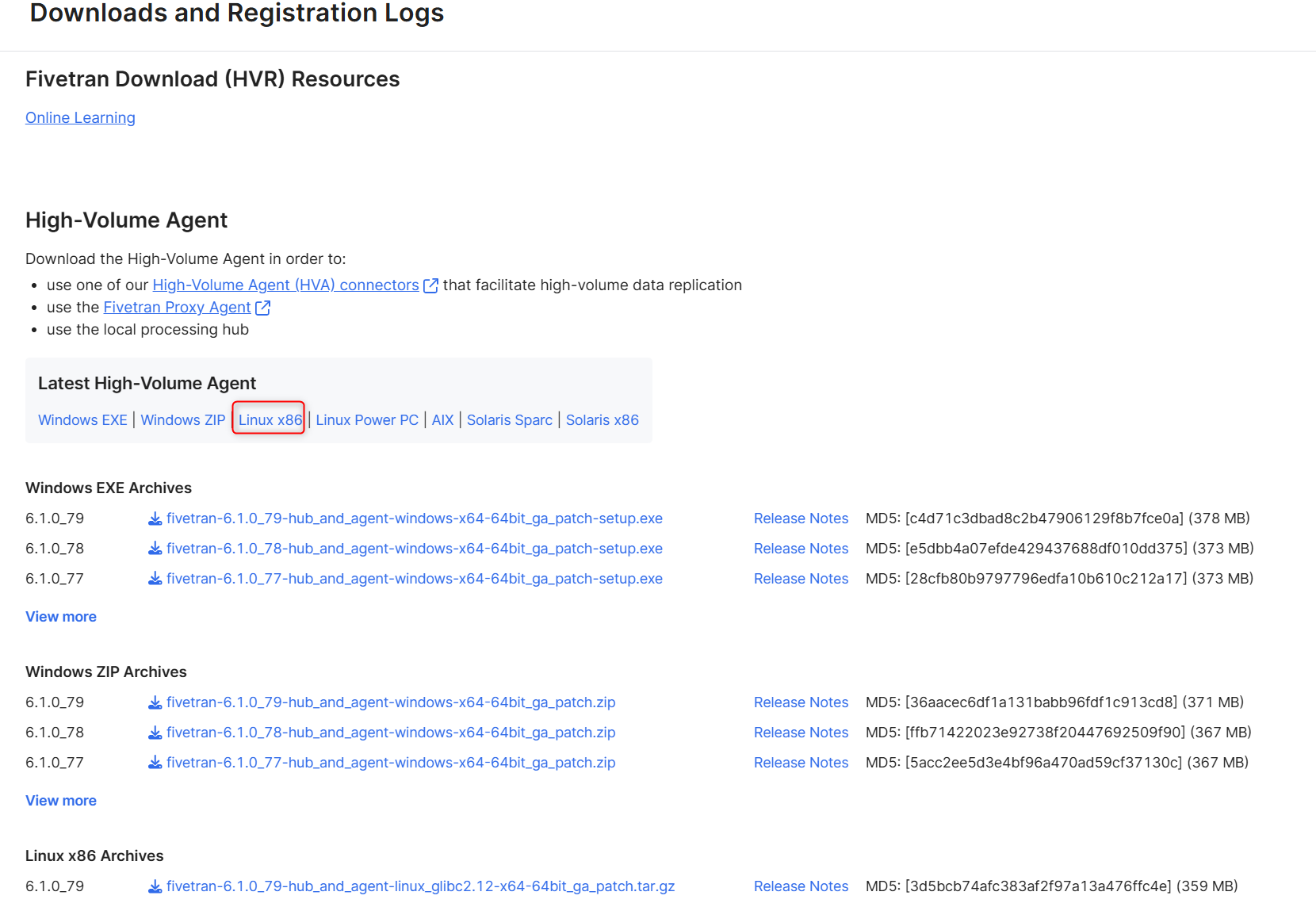Viewport: 1316px width, 907px height.
Task: Open Release Notes for 6.1.0_79 Windows ZIP
Action: point(801,702)
